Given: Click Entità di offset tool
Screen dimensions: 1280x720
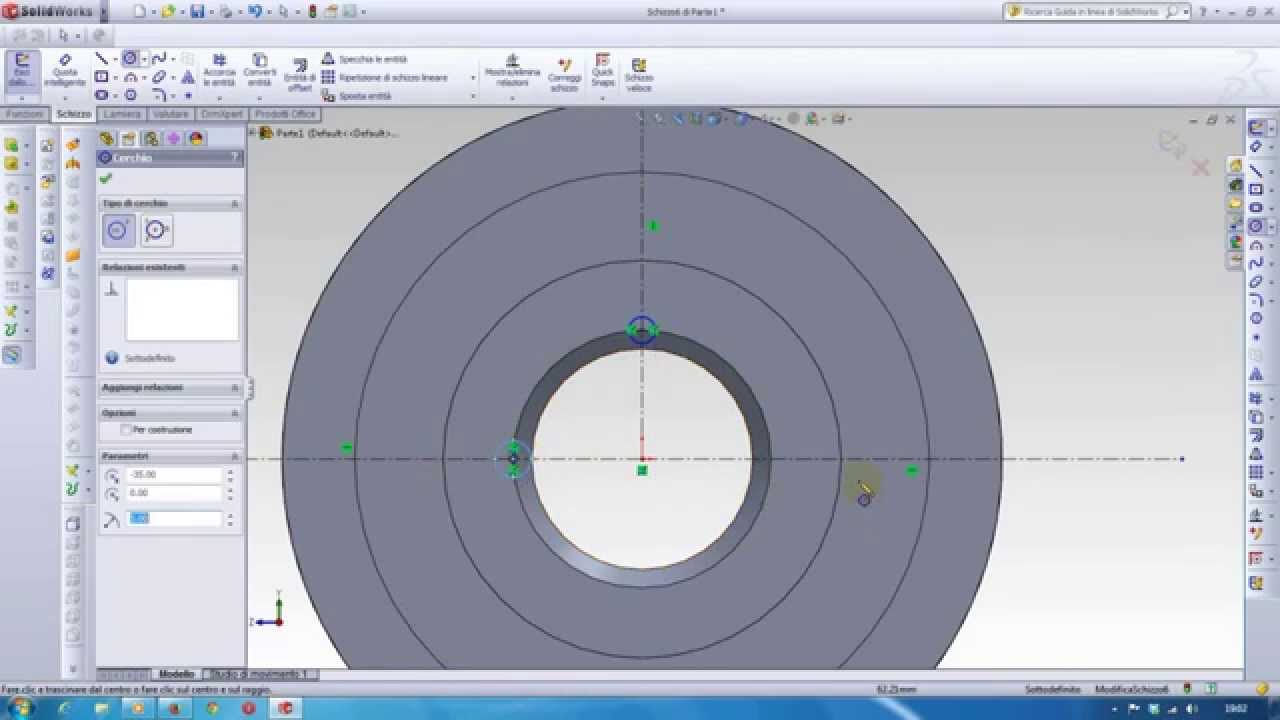Looking at the screenshot, I should tap(300, 75).
